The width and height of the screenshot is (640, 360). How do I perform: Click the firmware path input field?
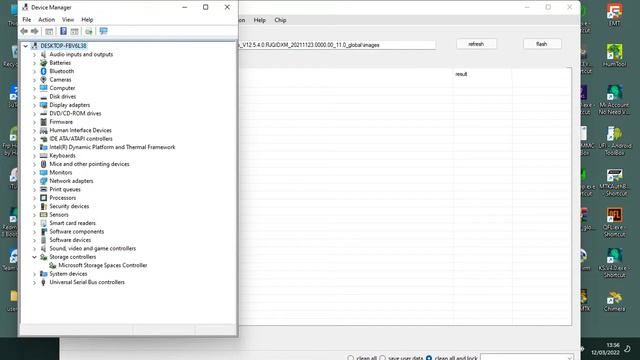pos(337,45)
